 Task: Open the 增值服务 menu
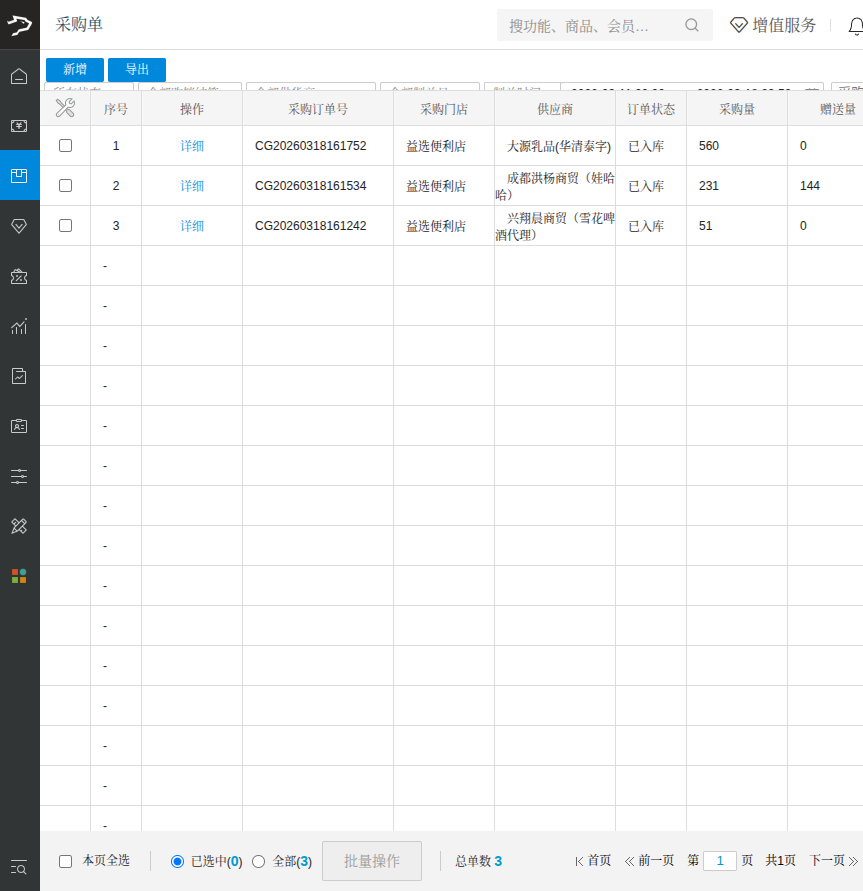(773, 26)
